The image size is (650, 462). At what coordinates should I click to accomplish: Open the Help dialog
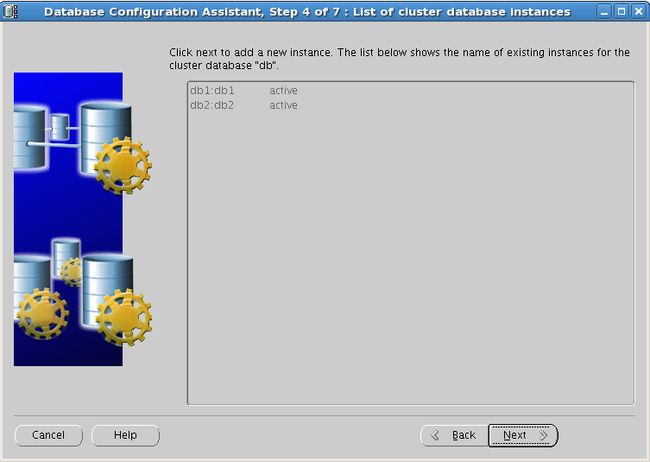[x=125, y=435]
